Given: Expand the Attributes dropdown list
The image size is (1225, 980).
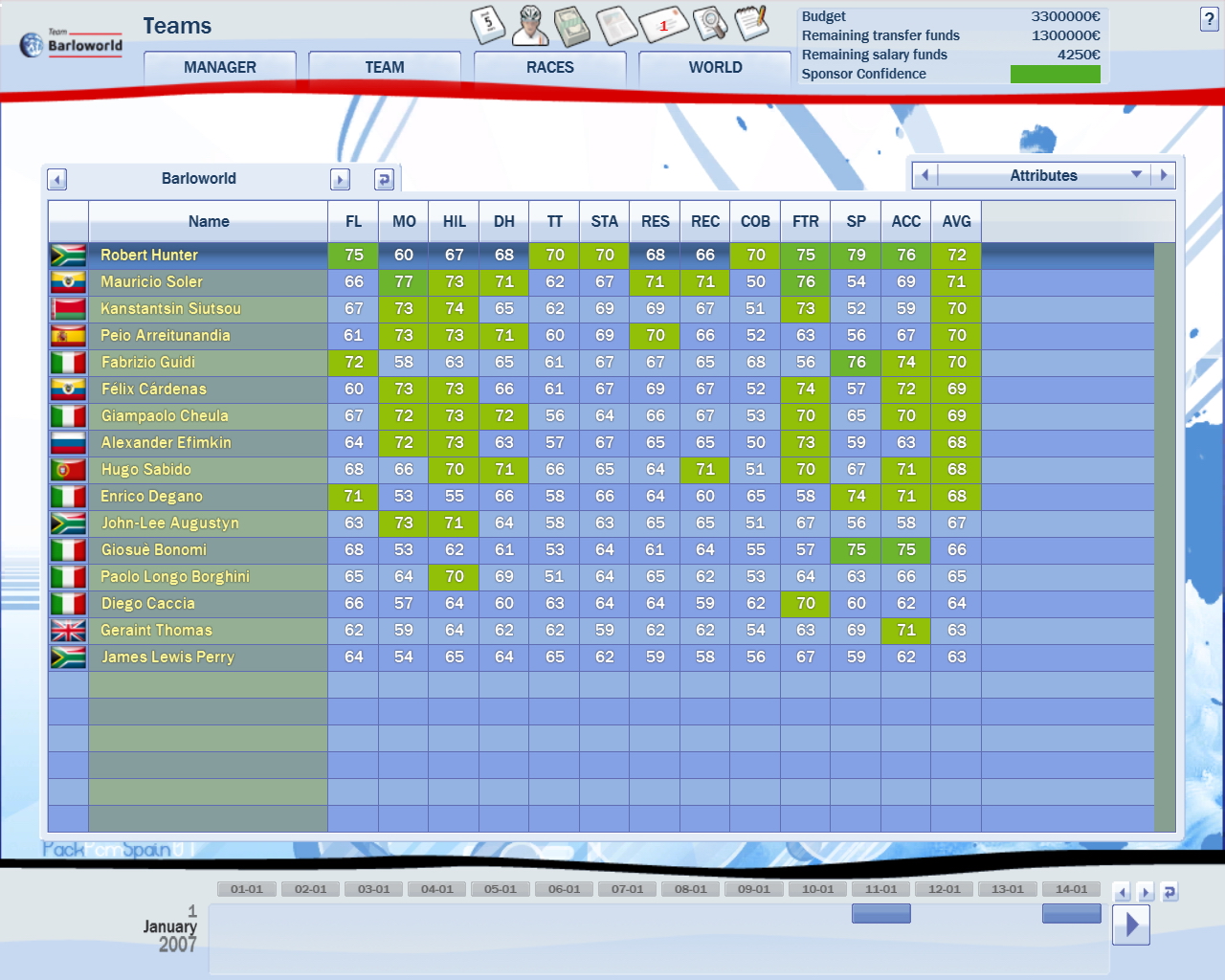Looking at the screenshot, I should coord(1136,175).
